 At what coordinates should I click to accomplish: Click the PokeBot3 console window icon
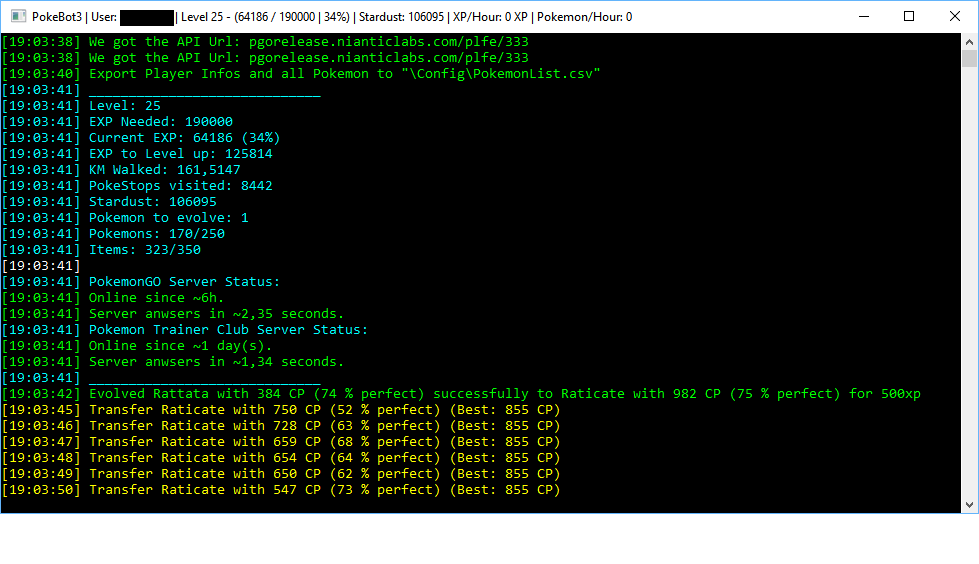tap(19, 17)
